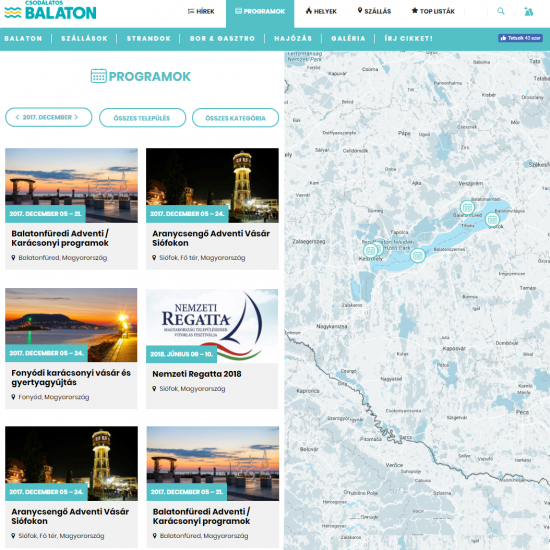Image resolution: width=550 pixels, height=550 pixels.
Task: Open Bor & Gasztro section
Action: [222, 39]
